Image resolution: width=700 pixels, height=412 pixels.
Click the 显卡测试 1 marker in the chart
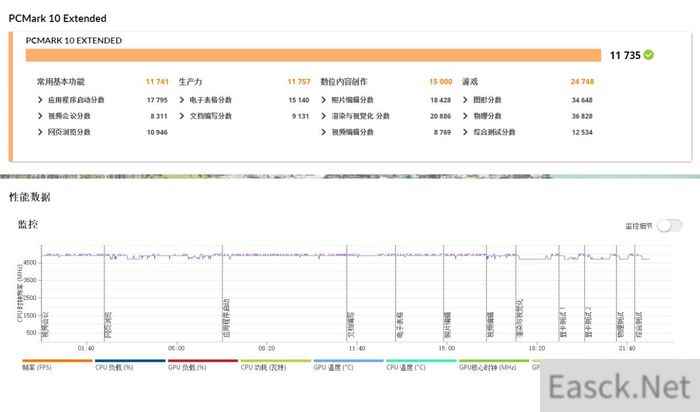pos(562,322)
